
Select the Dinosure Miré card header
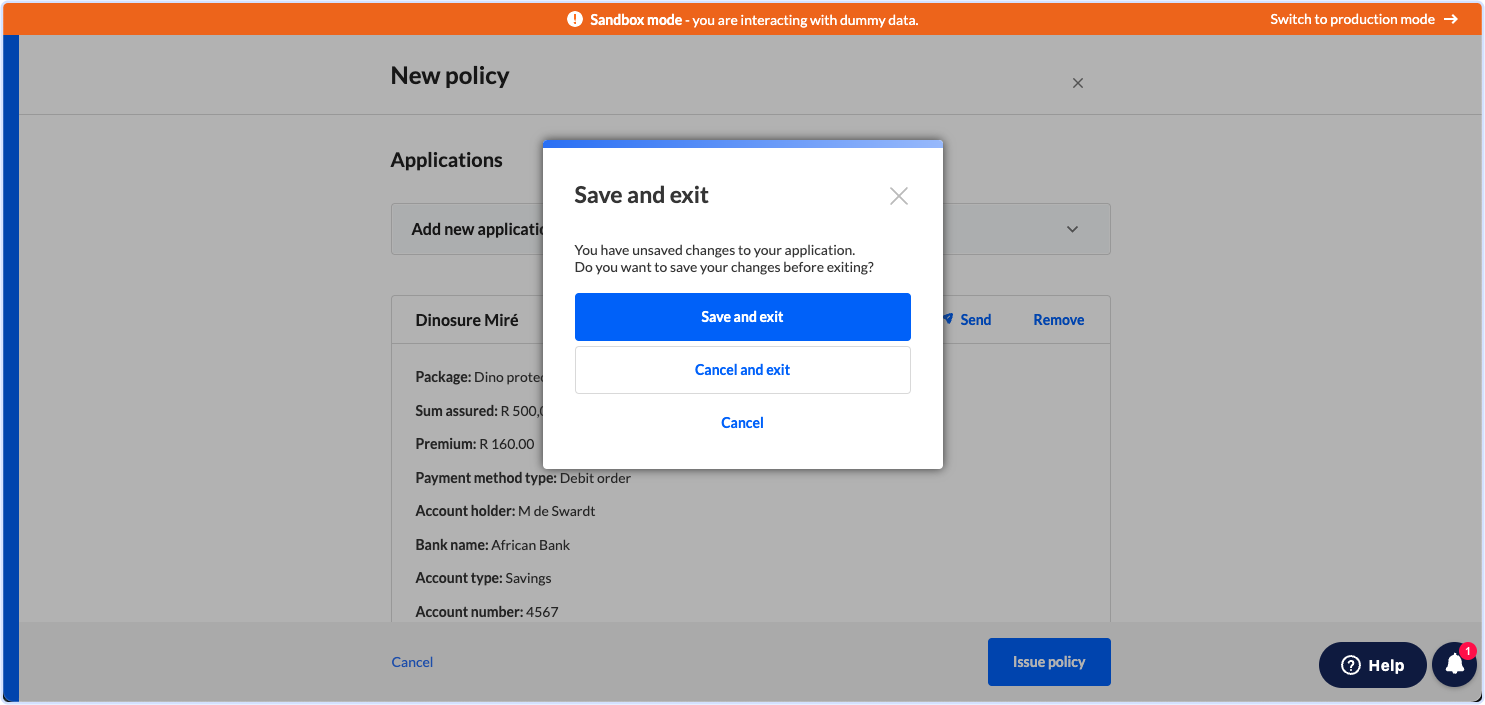[x=467, y=319]
